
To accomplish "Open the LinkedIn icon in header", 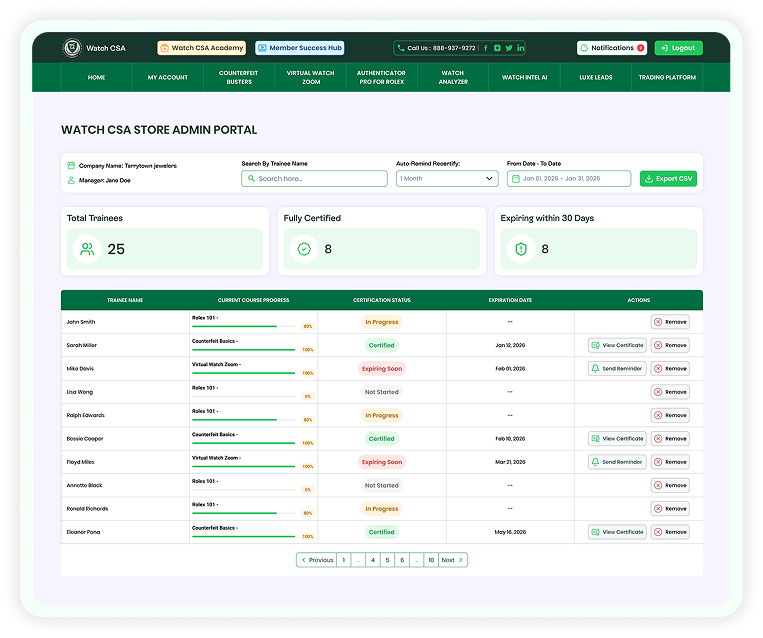I will (521, 48).
